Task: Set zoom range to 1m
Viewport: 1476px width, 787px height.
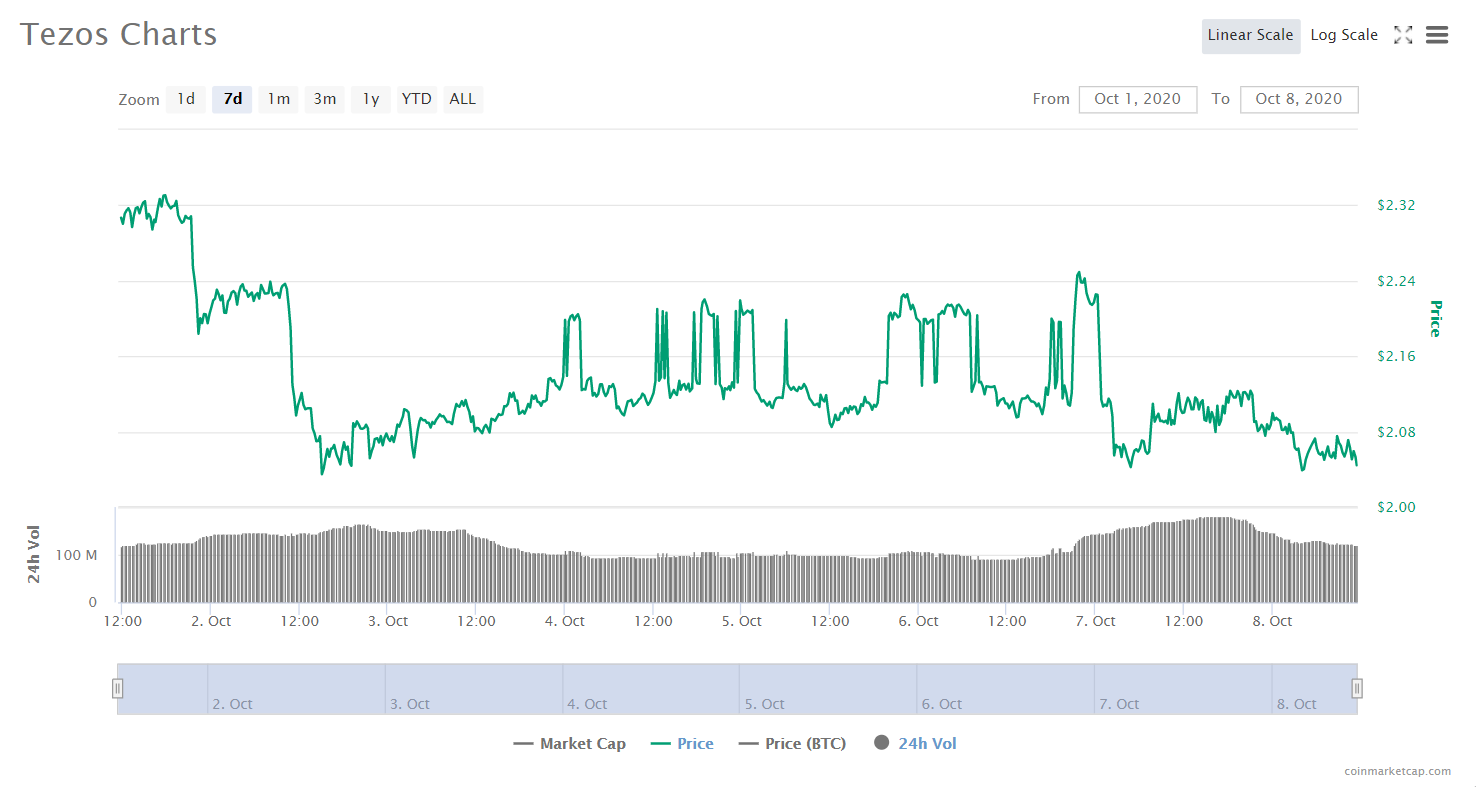Action: [x=278, y=99]
